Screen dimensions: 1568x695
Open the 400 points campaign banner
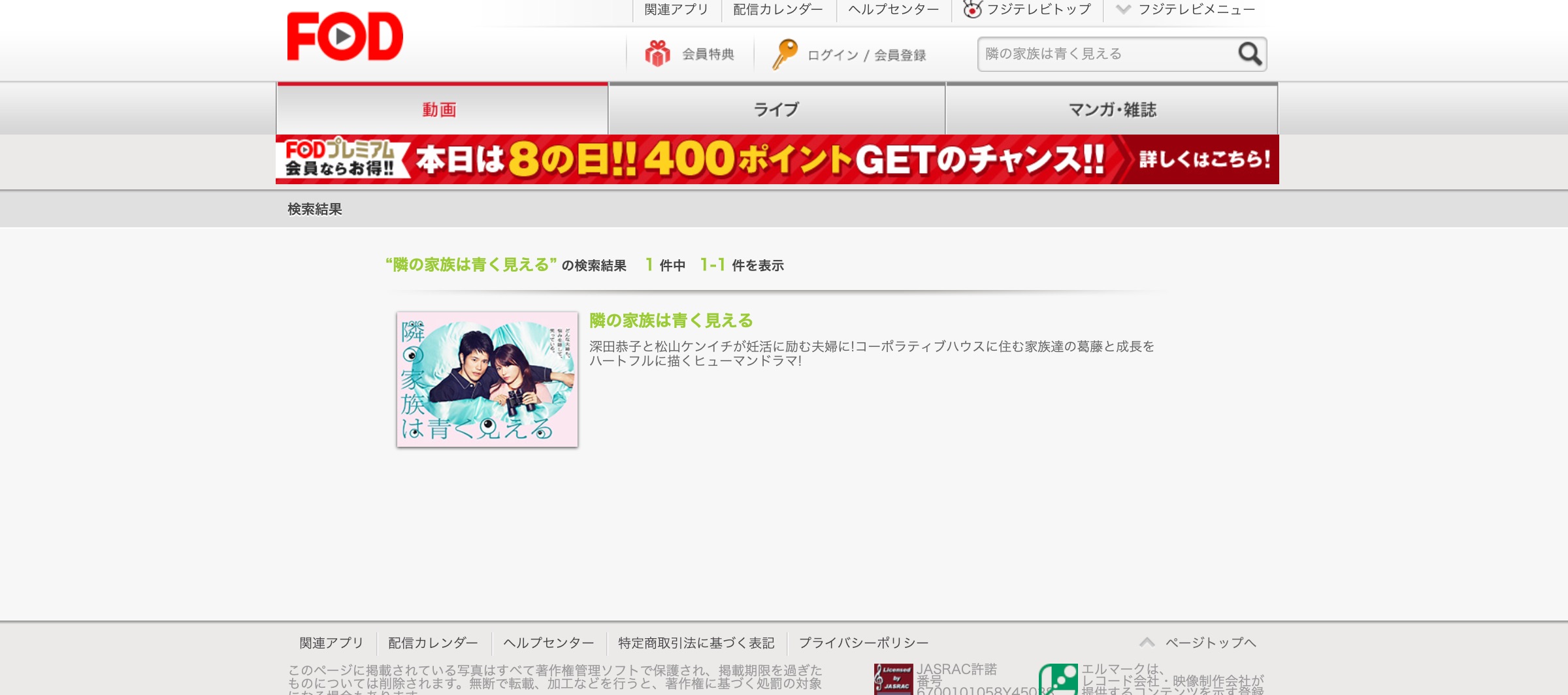coord(777,159)
